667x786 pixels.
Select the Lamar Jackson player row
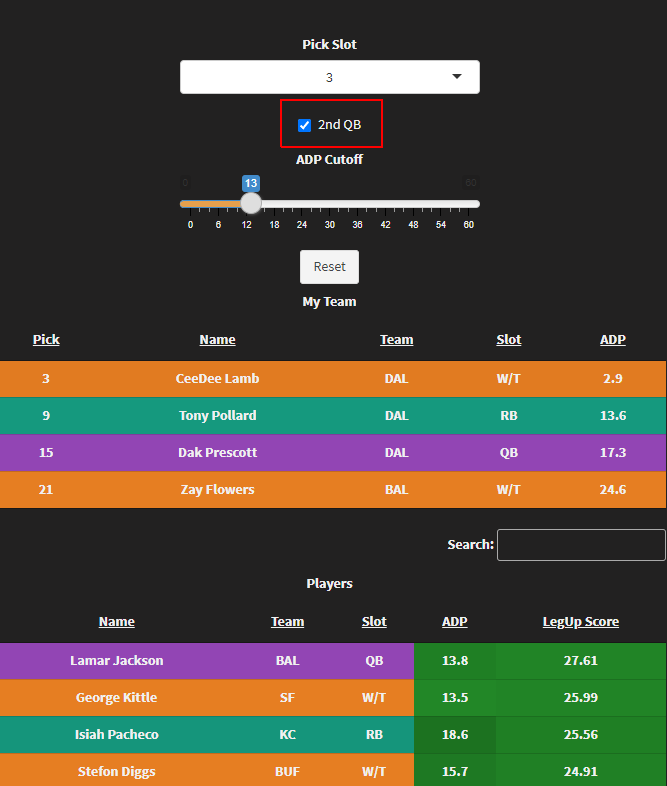[x=333, y=661]
